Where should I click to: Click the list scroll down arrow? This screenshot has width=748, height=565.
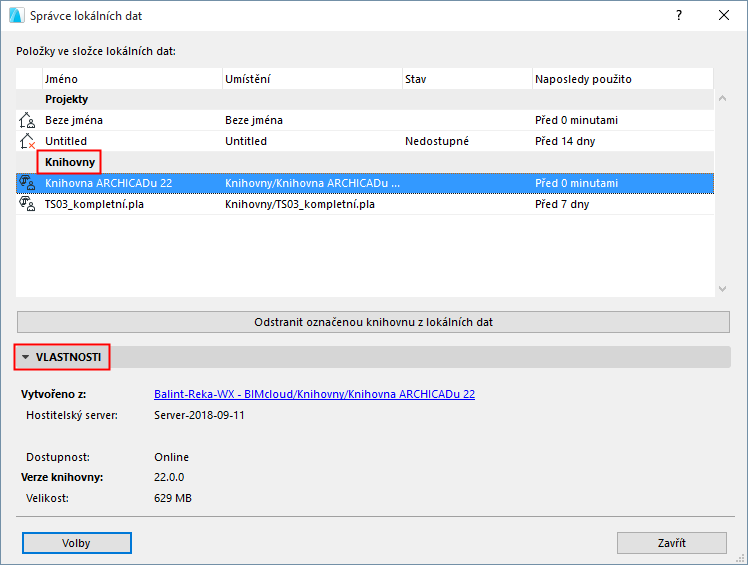pos(722,289)
